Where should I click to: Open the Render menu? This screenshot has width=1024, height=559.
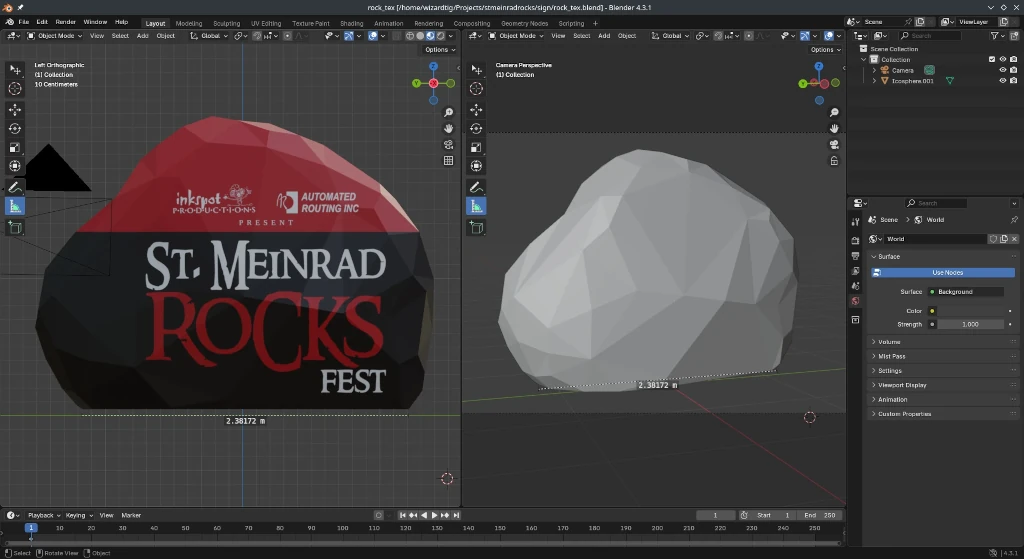click(65, 22)
